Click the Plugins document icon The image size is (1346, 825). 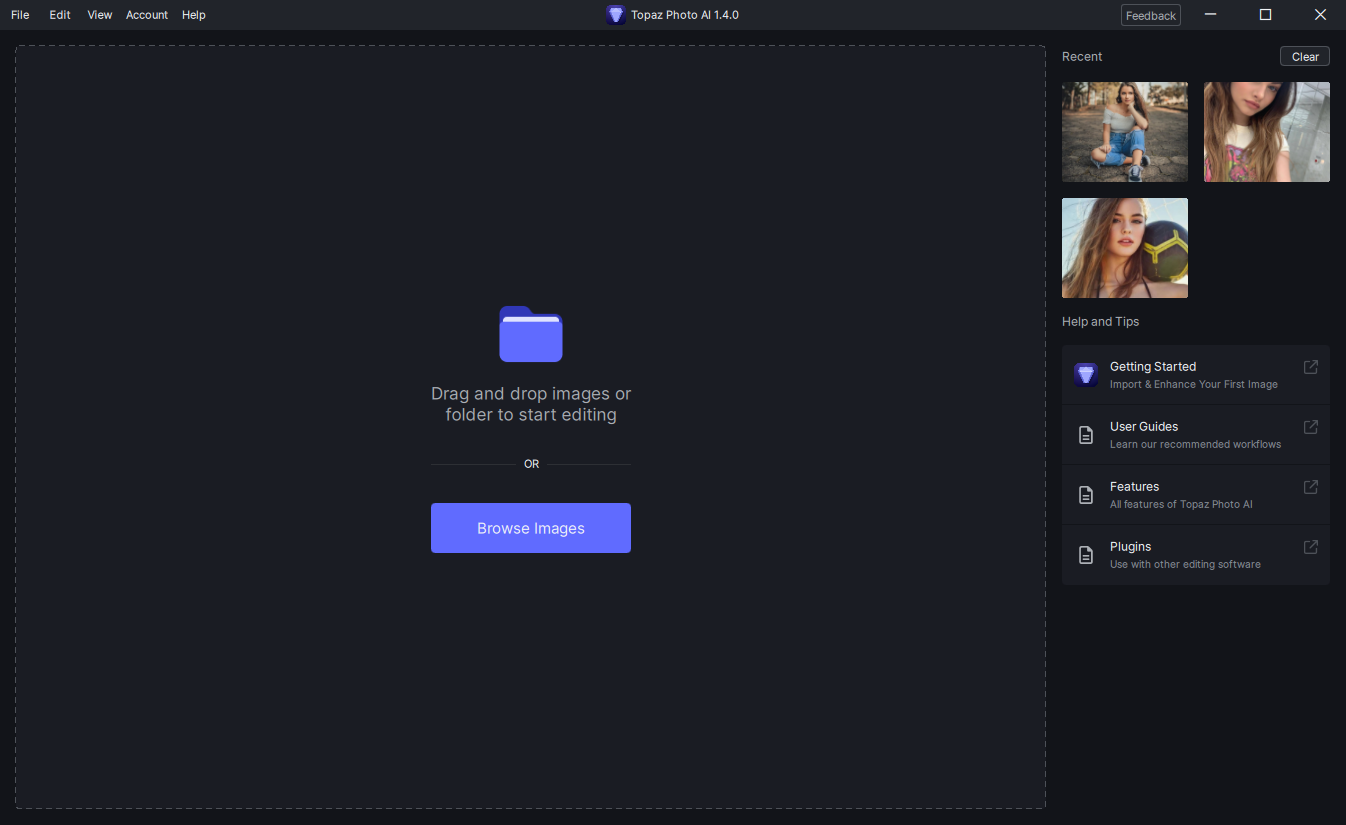click(x=1086, y=555)
